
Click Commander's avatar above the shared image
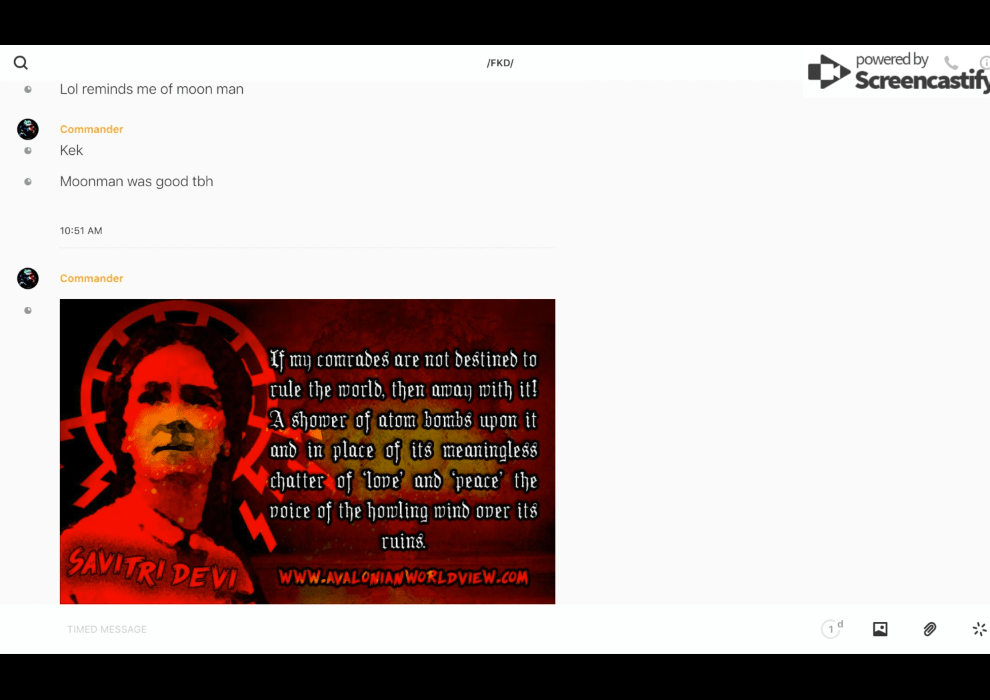tap(28, 278)
